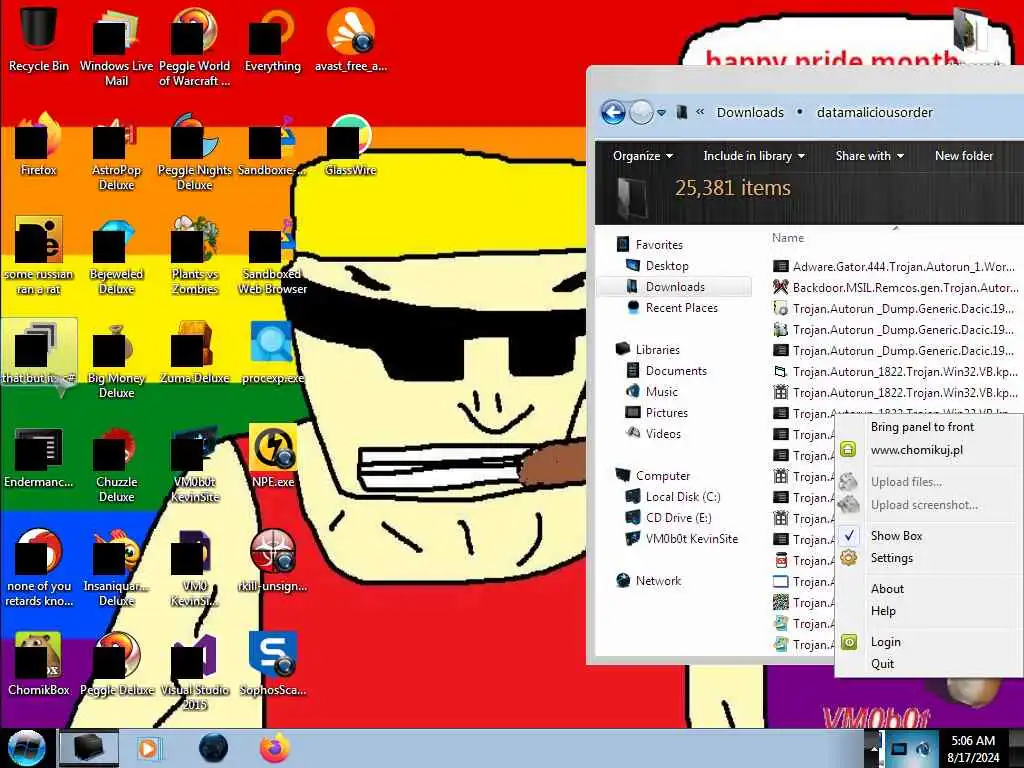Open www.chomikuj.pl from the context menu
This screenshot has height=768, width=1024.
[916, 450]
